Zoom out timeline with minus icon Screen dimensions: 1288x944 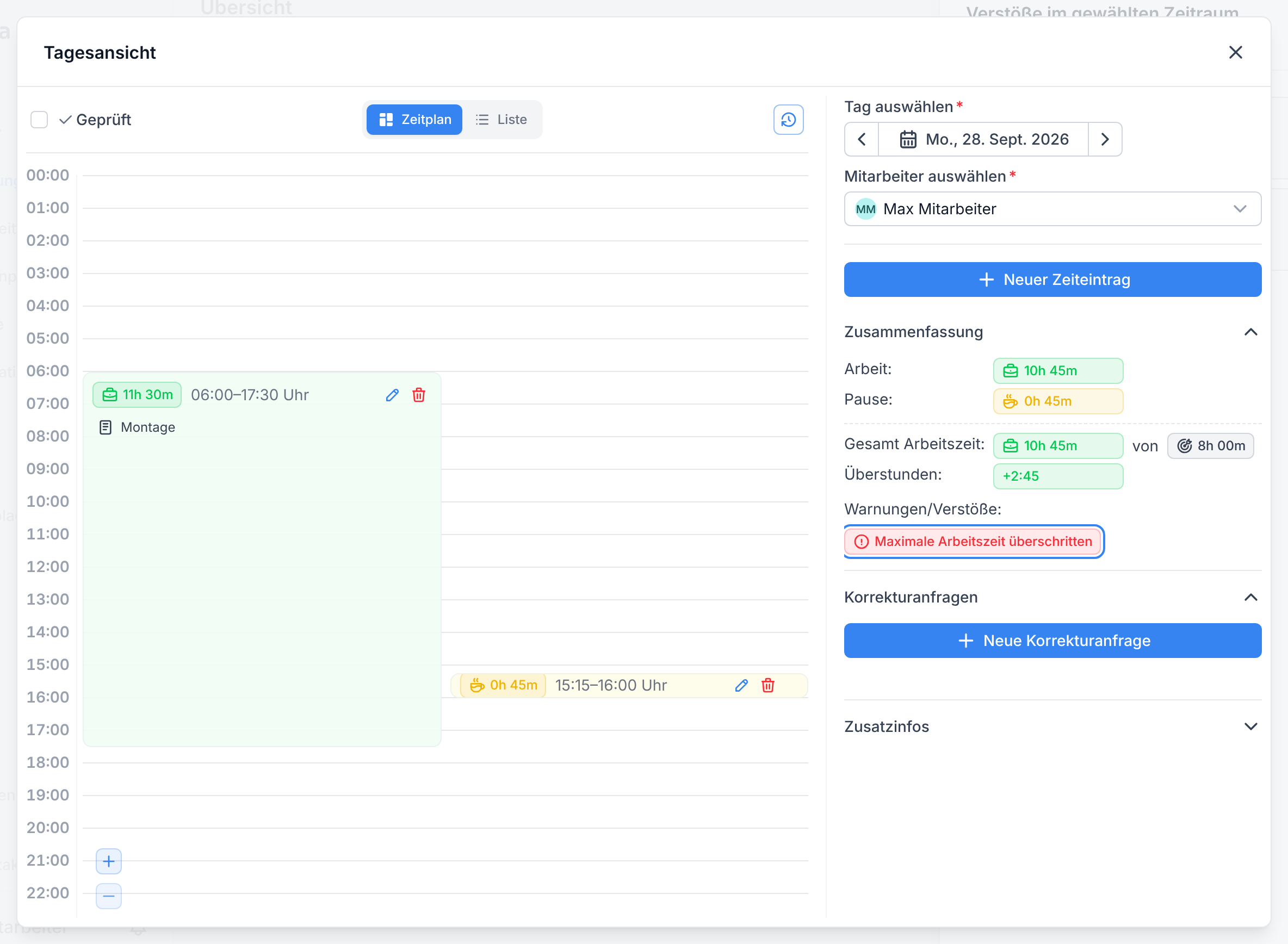[109, 896]
